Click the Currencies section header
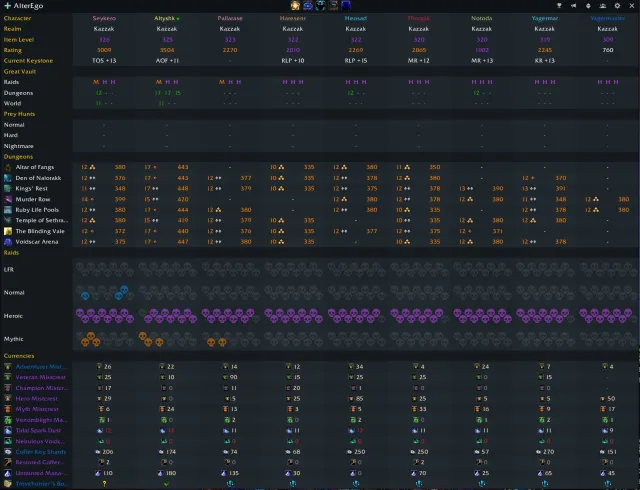Screen dimensions: 640x490 pyautogui.click(x=19, y=356)
